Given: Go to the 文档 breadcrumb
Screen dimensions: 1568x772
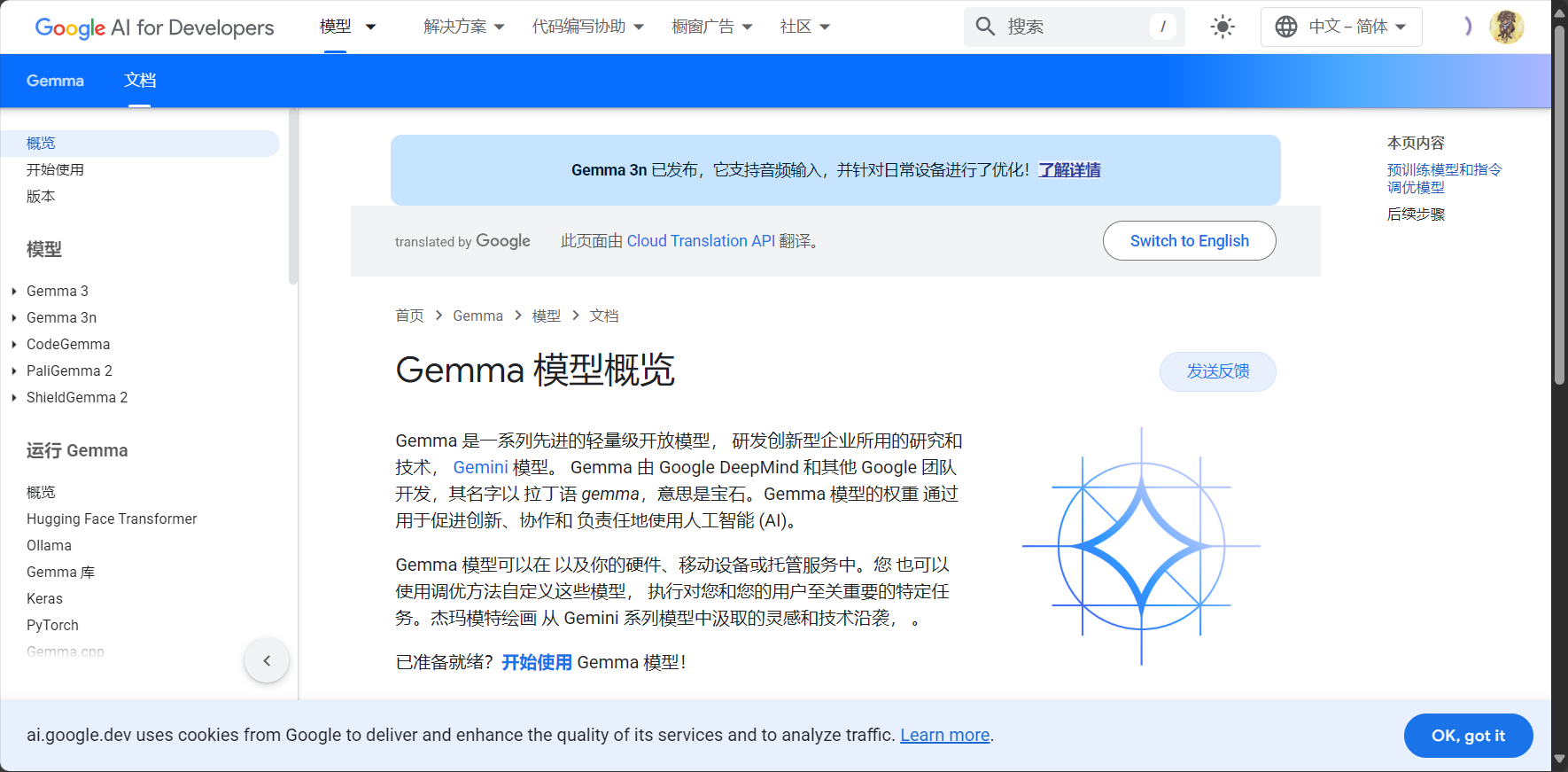Looking at the screenshot, I should 604,316.
